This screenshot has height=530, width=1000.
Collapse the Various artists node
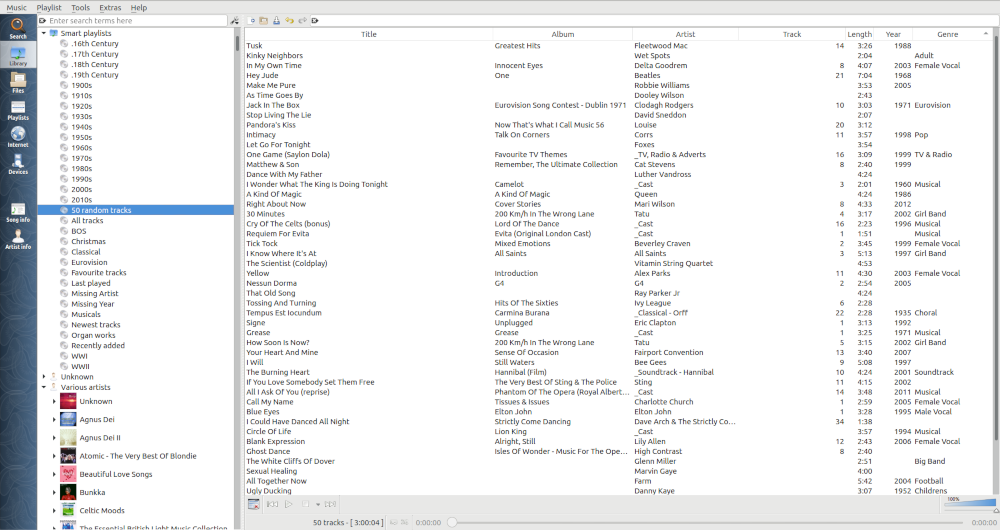pyautogui.click(x=44, y=387)
